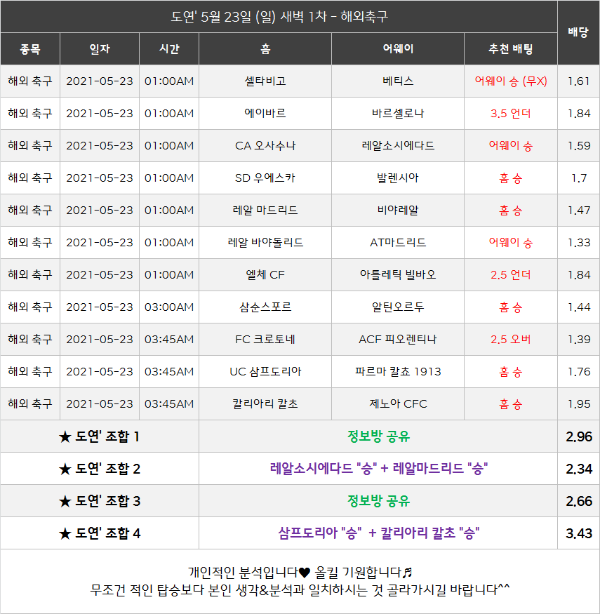The width and height of the screenshot is (600, 614).
Task: Click label '★ 도연' 조합 1'
Action: click(x=99, y=436)
